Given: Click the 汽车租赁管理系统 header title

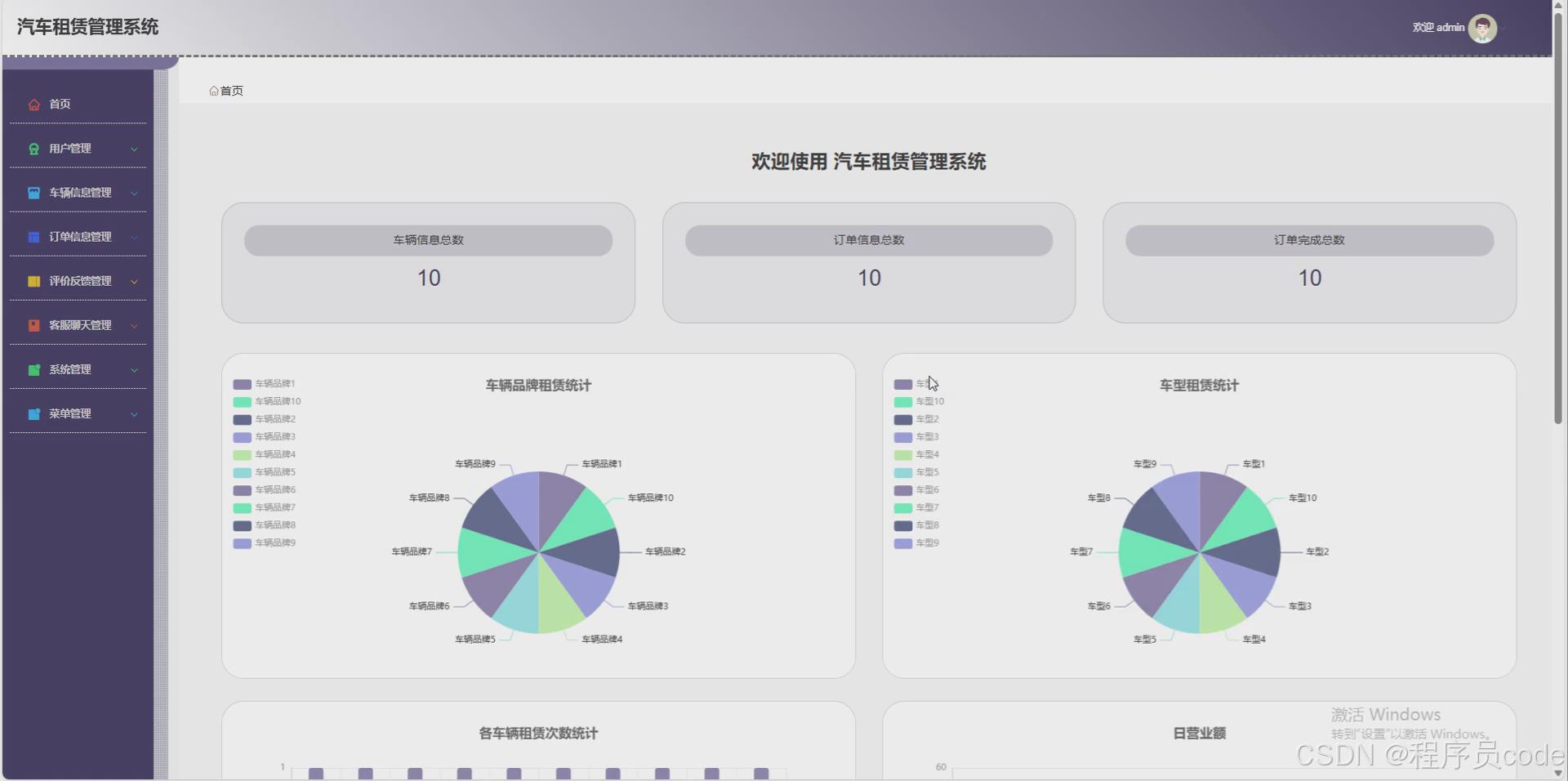Looking at the screenshot, I should [87, 27].
